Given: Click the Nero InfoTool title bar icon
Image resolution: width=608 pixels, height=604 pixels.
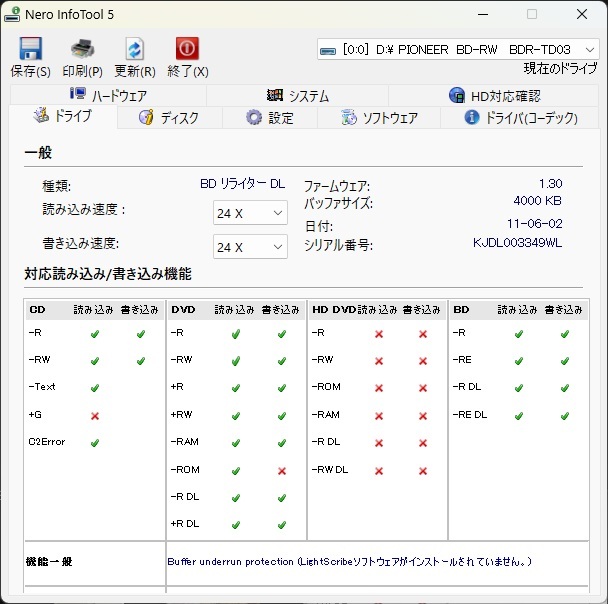Looking at the screenshot, I should [x=13, y=14].
